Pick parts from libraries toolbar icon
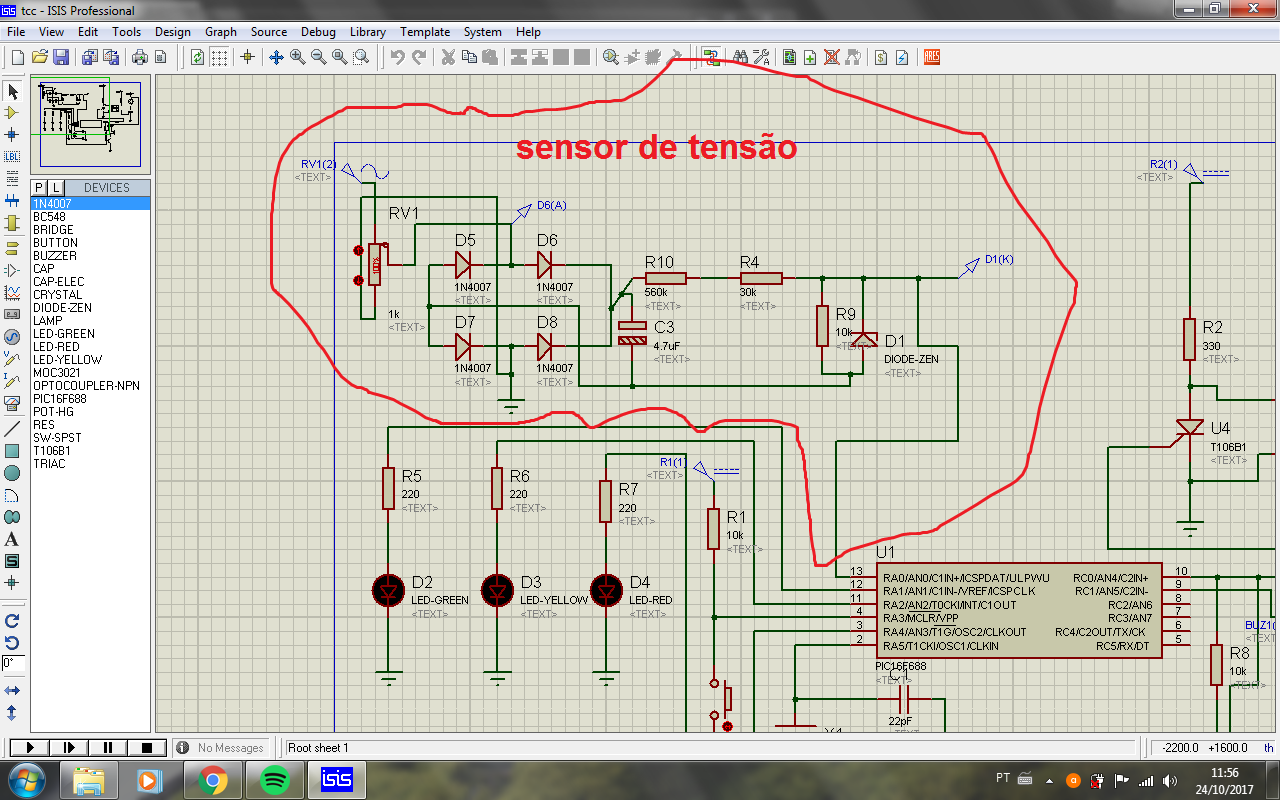Image resolution: width=1280 pixels, height=800 pixels. pyautogui.click(x=611, y=57)
